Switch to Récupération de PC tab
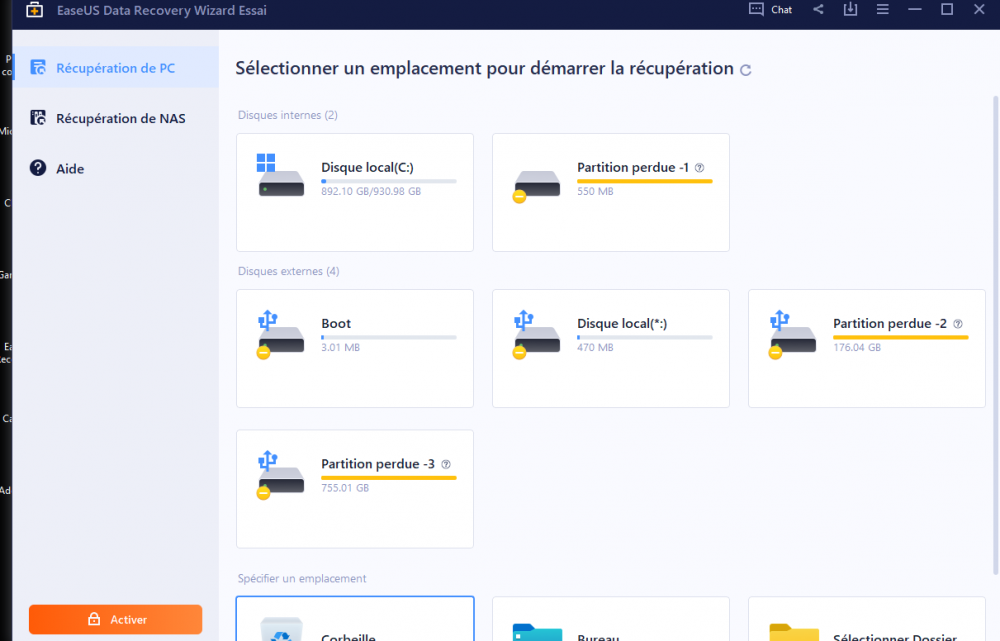This screenshot has width=1000, height=641. [x=115, y=68]
